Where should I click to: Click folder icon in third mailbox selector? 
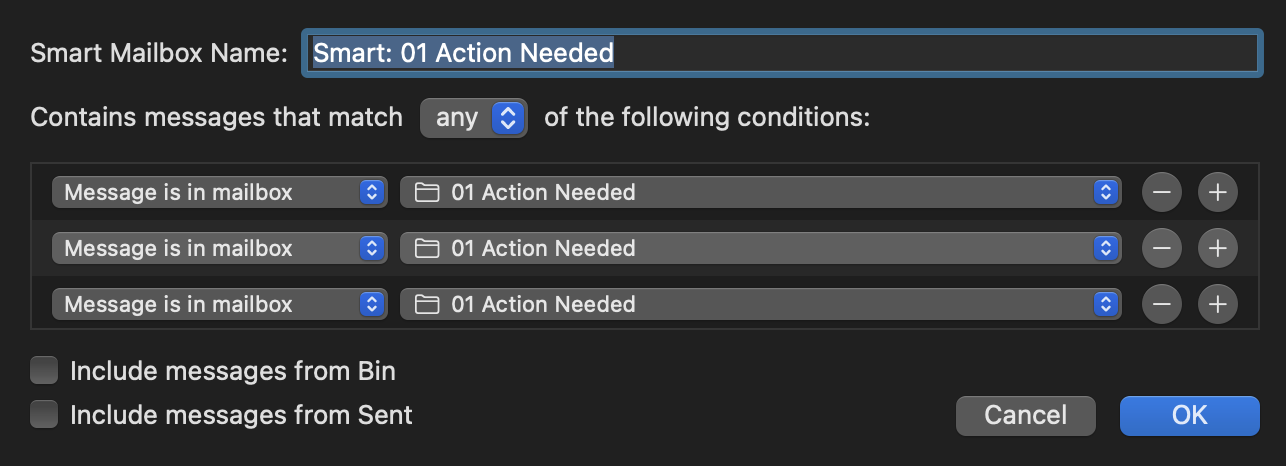[427, 304]
